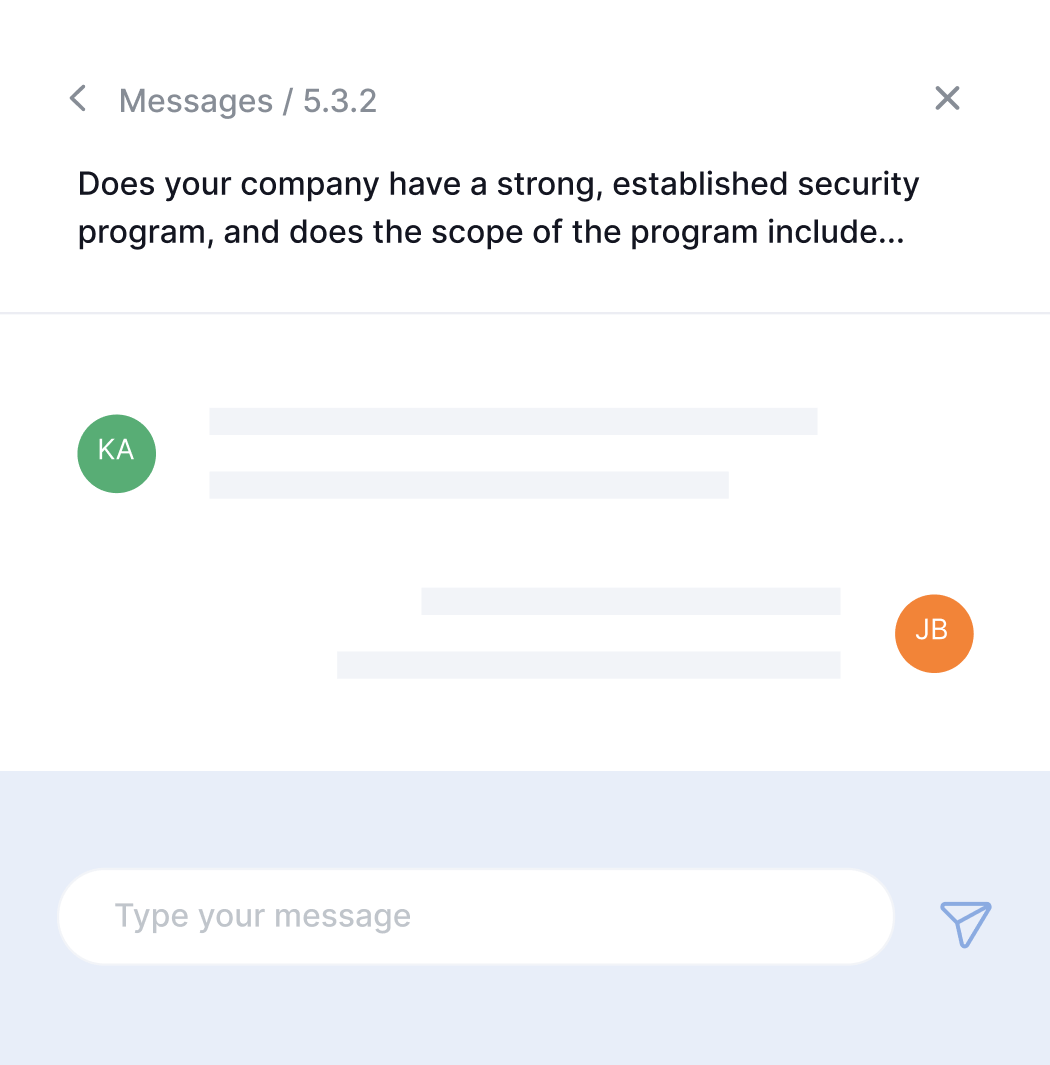The height and width of the screenshot is (1065, 1050).
Task: Open the orange JB user avatar
Action: click(934, 634)
